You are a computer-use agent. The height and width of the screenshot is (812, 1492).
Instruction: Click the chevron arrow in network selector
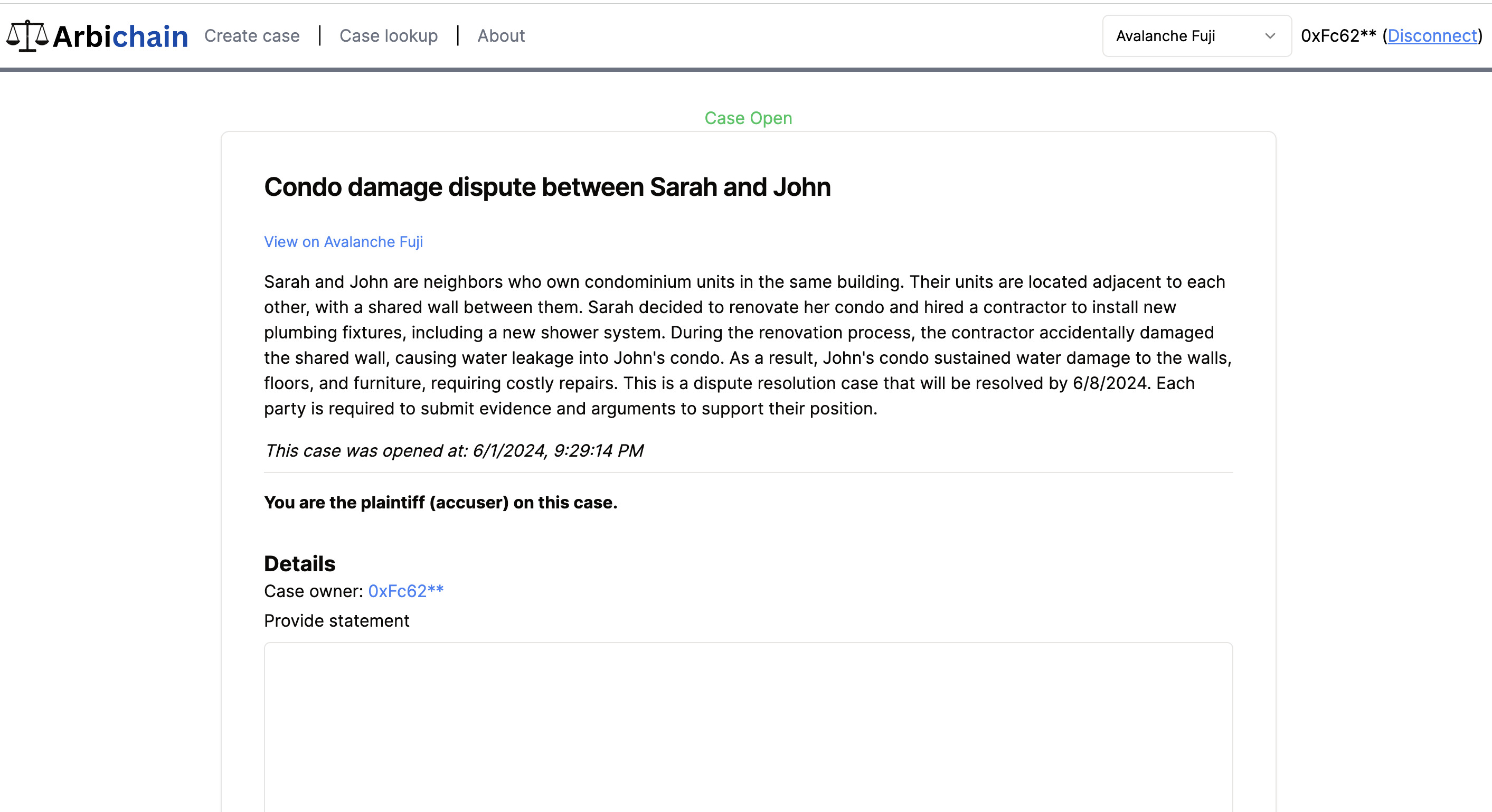click(x=1270, y=36)
